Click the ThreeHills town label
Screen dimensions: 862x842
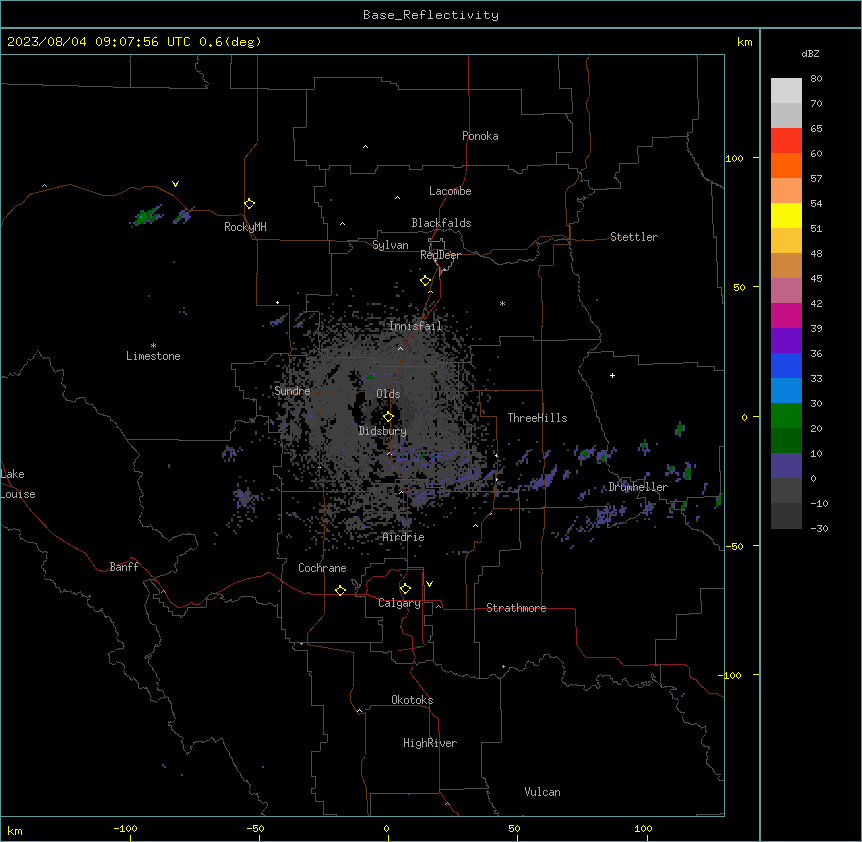tap(537, 418)
